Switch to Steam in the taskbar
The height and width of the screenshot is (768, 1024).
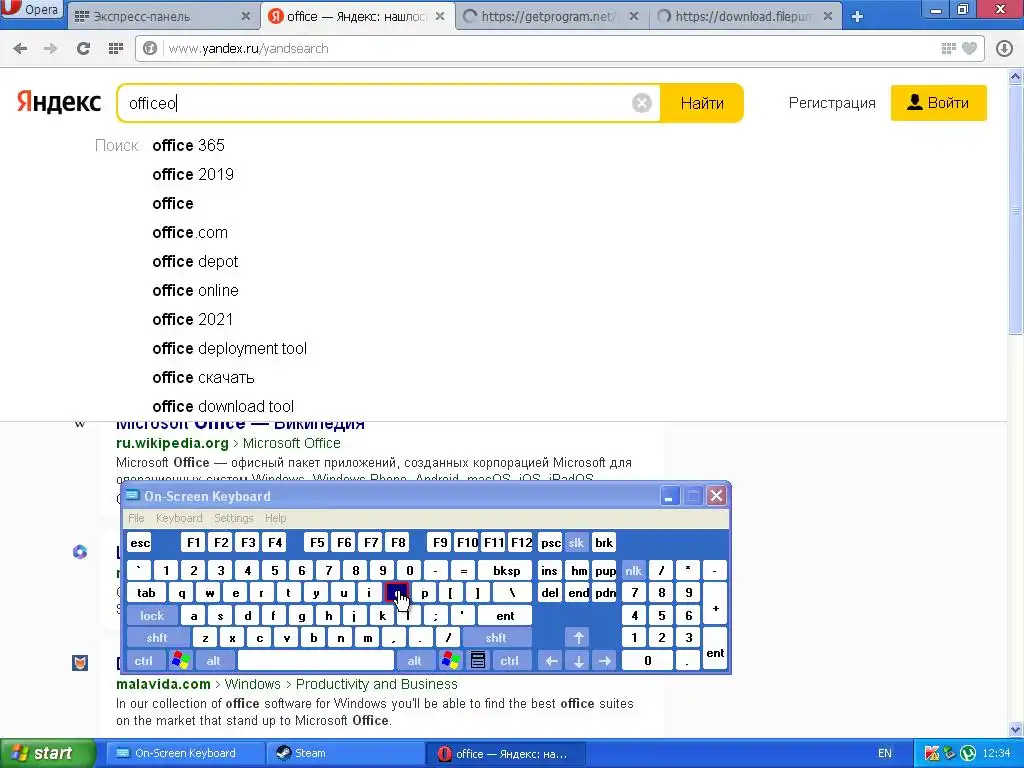(x=345, y=754)
